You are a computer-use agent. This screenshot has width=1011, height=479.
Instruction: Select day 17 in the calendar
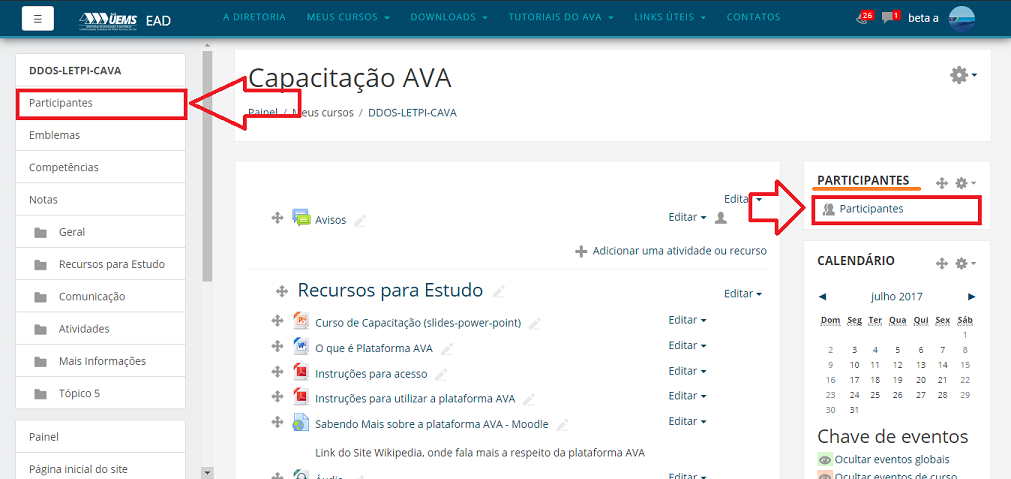click(x=854, y=380)
